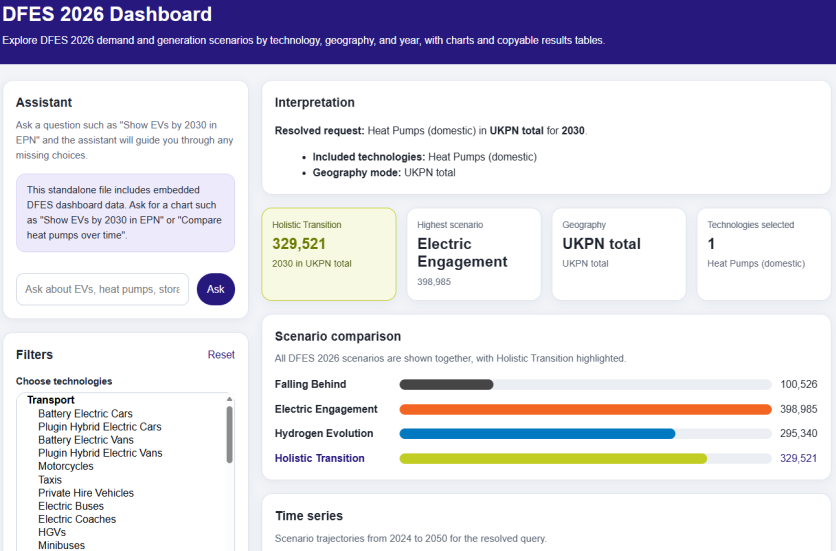Click the Resolved request line
The height and width of the screenshot is (551, 836).
coord(430,131)
